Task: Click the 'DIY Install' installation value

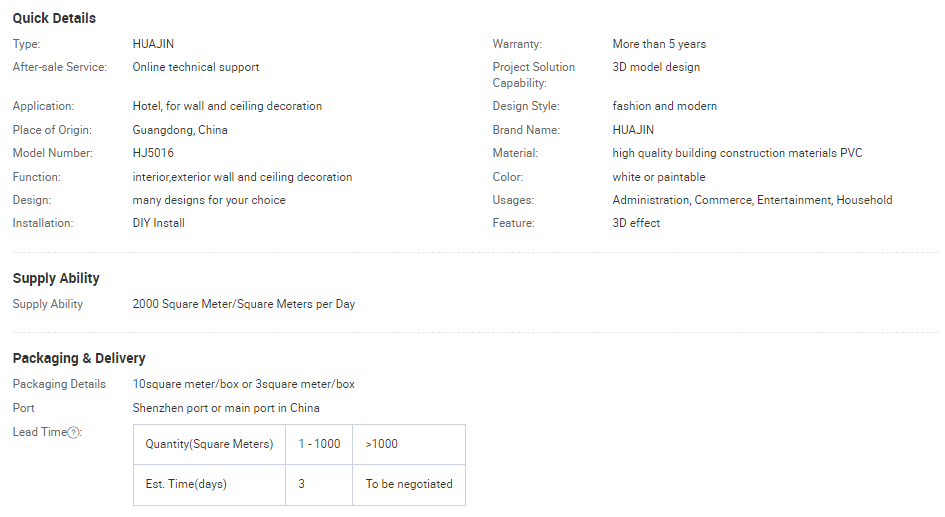Action: point(158,223)
